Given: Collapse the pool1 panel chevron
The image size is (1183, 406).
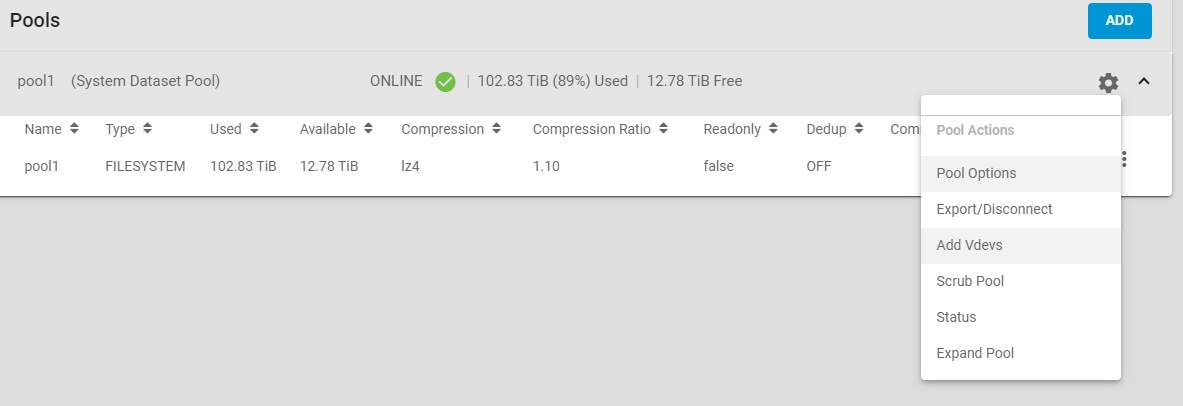Looking at the screenshot, I should pyautogui.click(x=1145, y=82).
